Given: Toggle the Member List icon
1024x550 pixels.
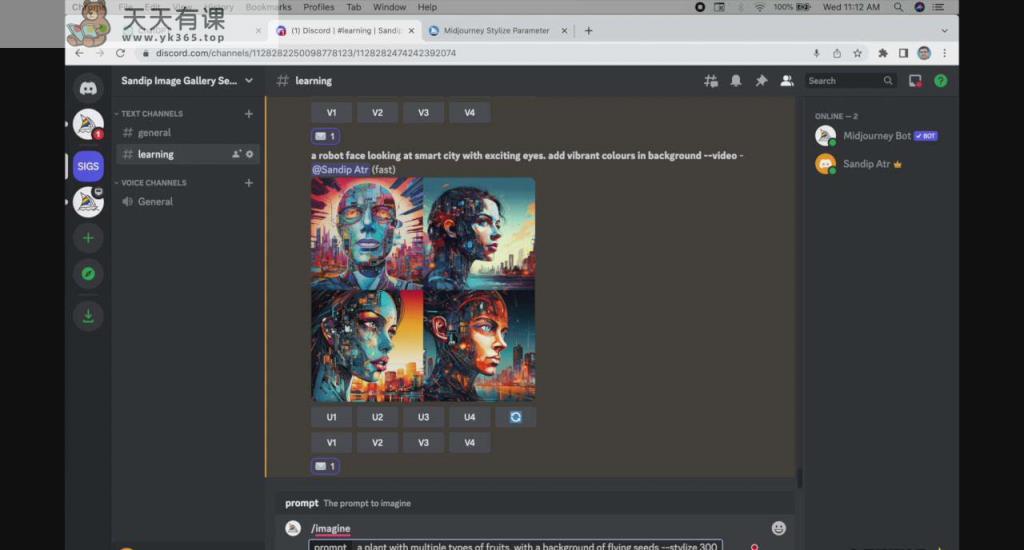Looking at the screenshot, I should [x=786, y=81].
